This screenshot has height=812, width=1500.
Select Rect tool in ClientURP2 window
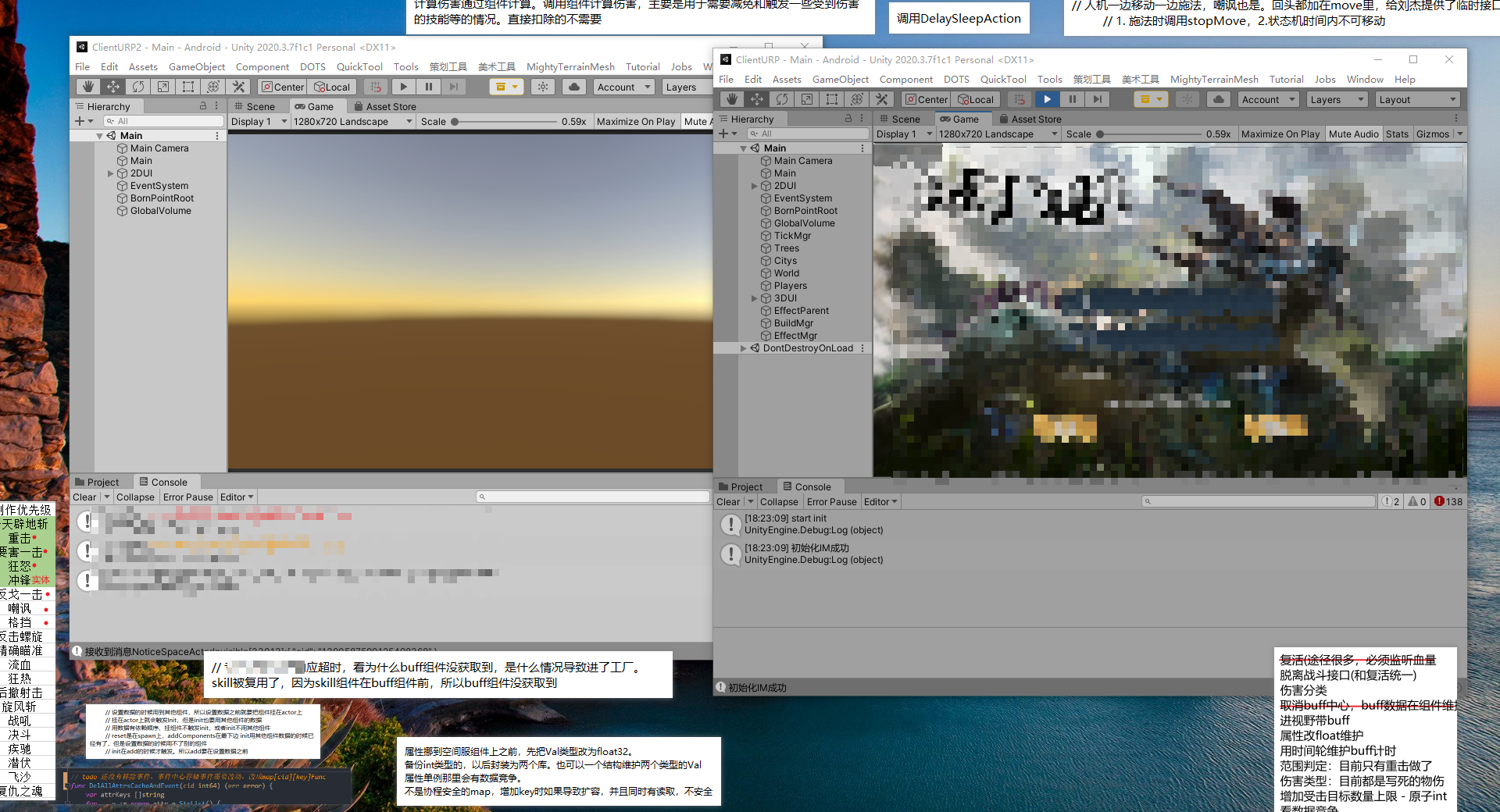coord(188,87)
